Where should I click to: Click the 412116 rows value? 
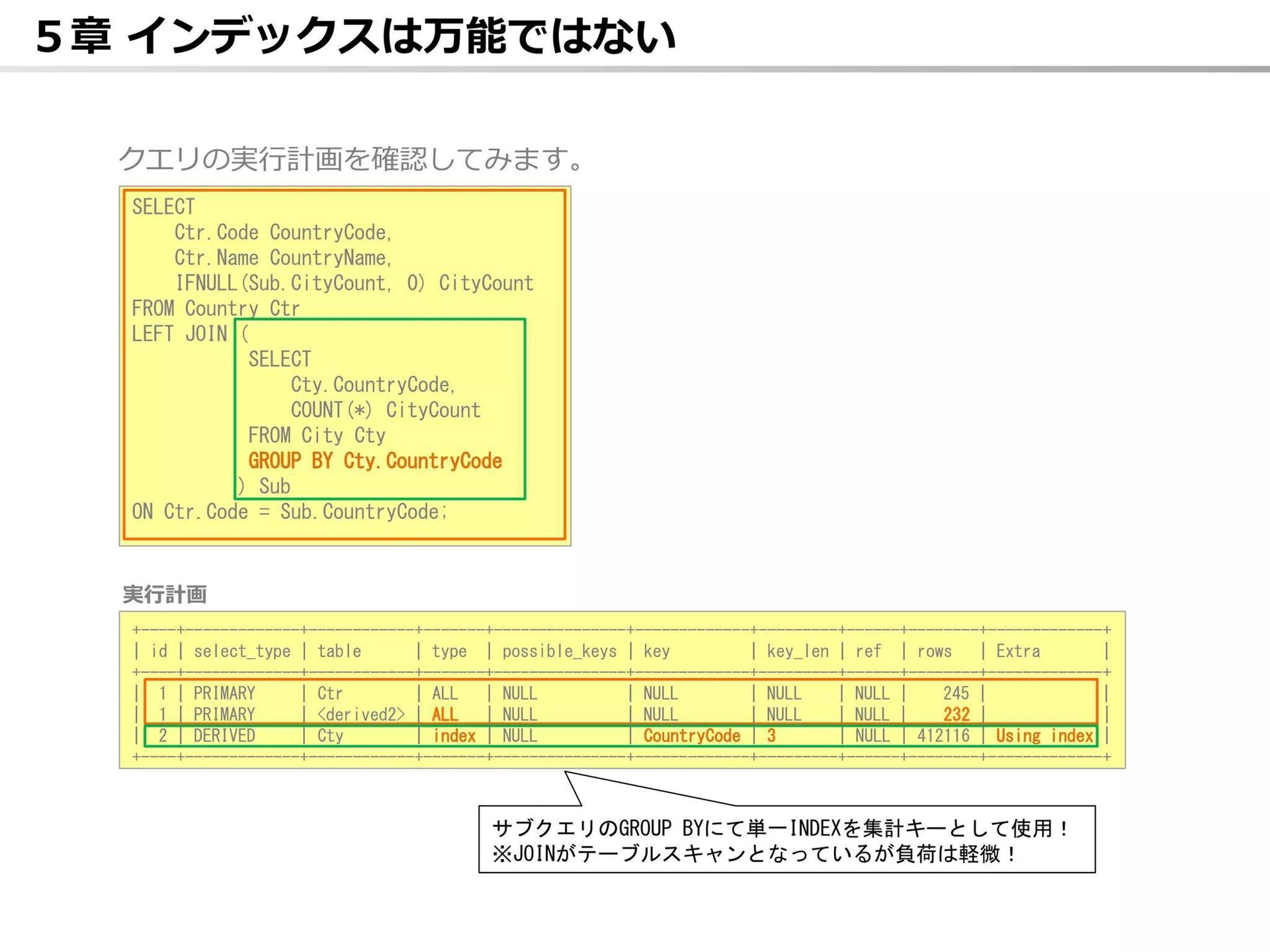pos(943,736)
